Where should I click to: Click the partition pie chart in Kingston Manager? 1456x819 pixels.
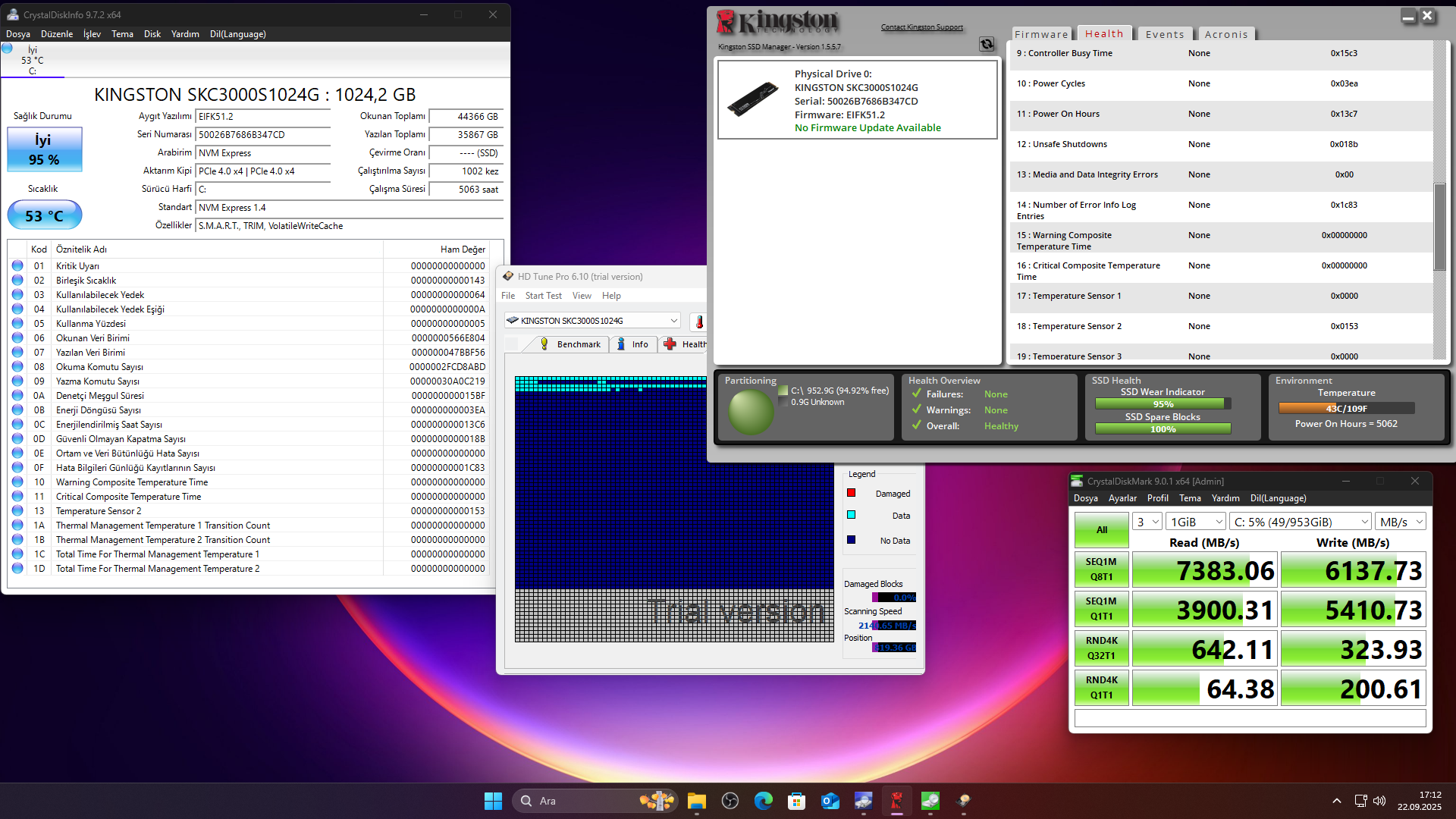(751, 412)
